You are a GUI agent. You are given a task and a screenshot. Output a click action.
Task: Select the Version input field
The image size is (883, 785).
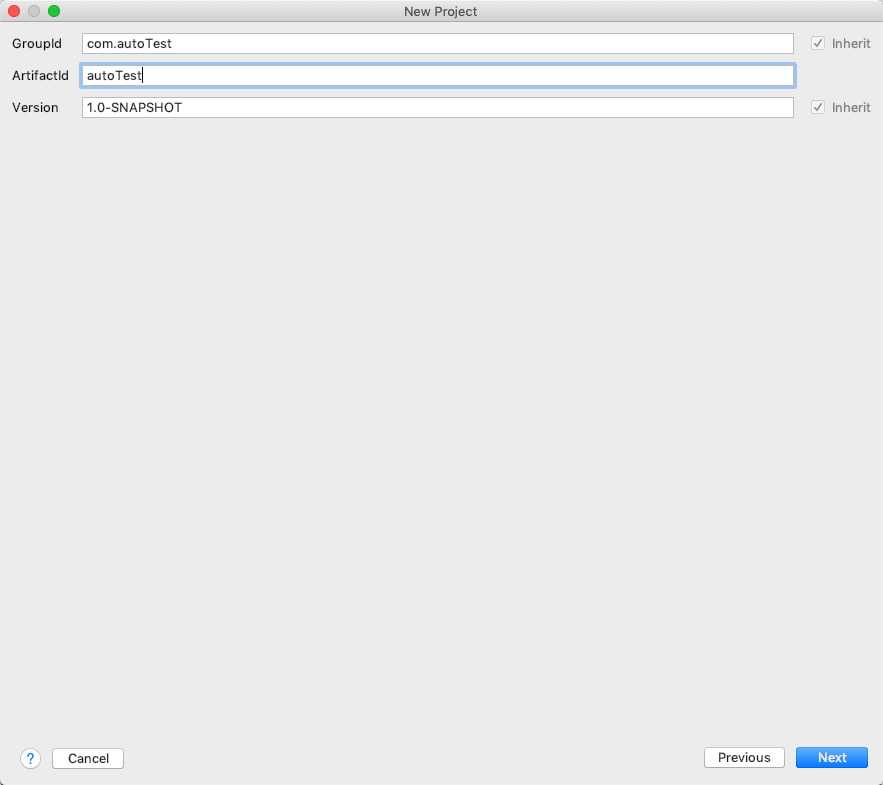point(438,108)
